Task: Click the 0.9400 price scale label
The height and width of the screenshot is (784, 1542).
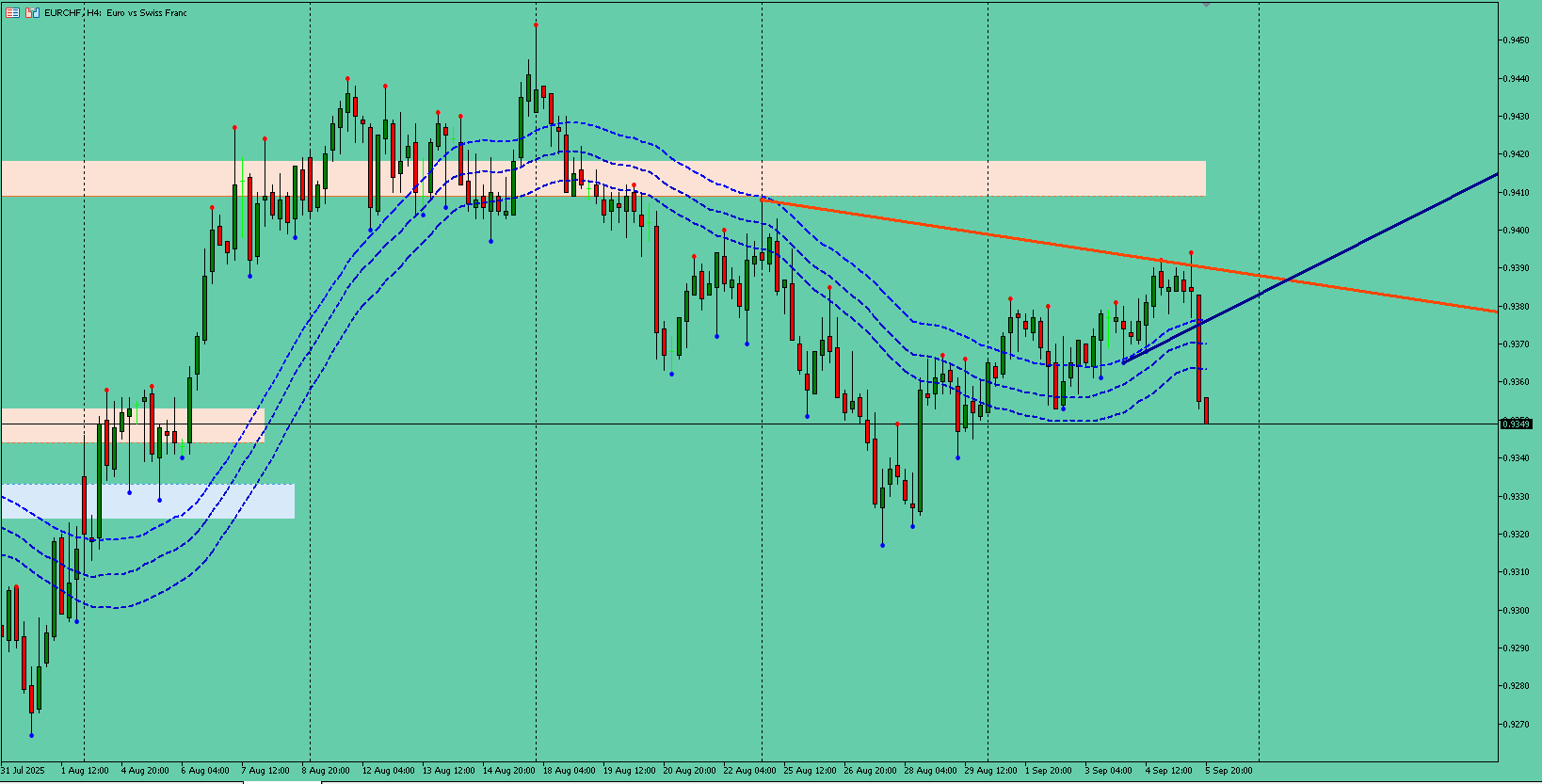Action: [x=1516, y=231]
